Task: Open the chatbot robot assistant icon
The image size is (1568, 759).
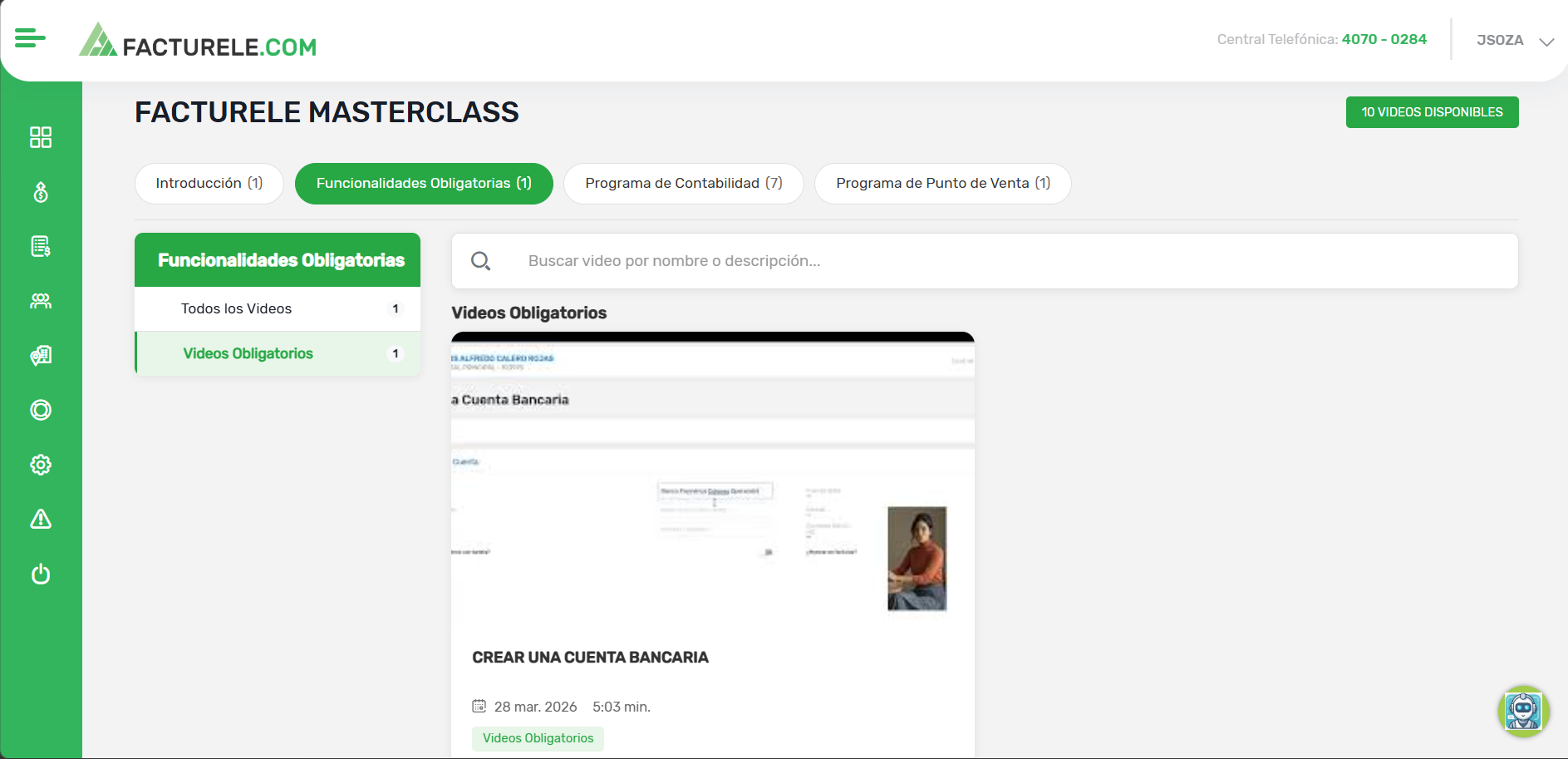Action: point(1523,711)
